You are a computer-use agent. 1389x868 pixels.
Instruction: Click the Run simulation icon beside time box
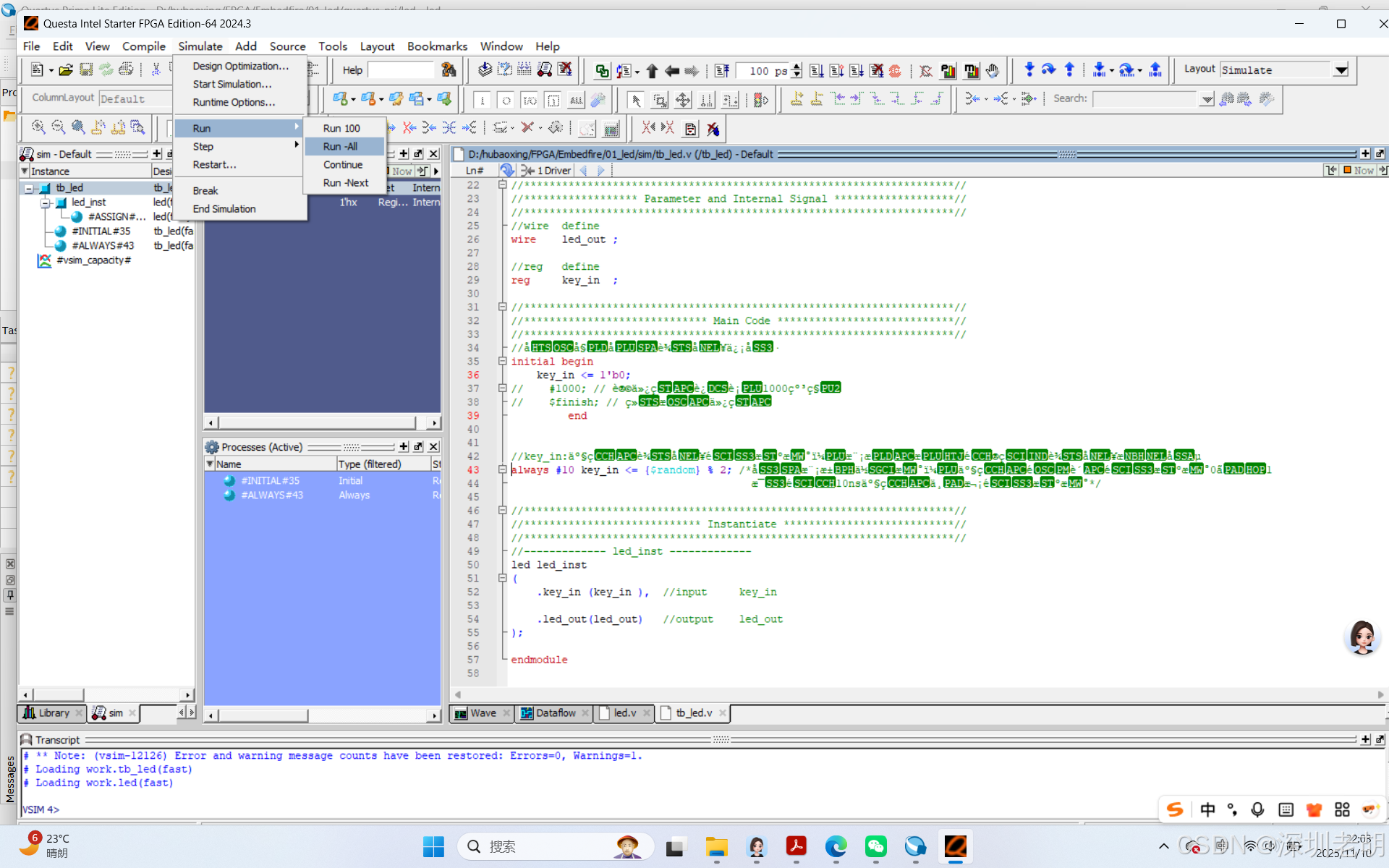click(817, 71)
